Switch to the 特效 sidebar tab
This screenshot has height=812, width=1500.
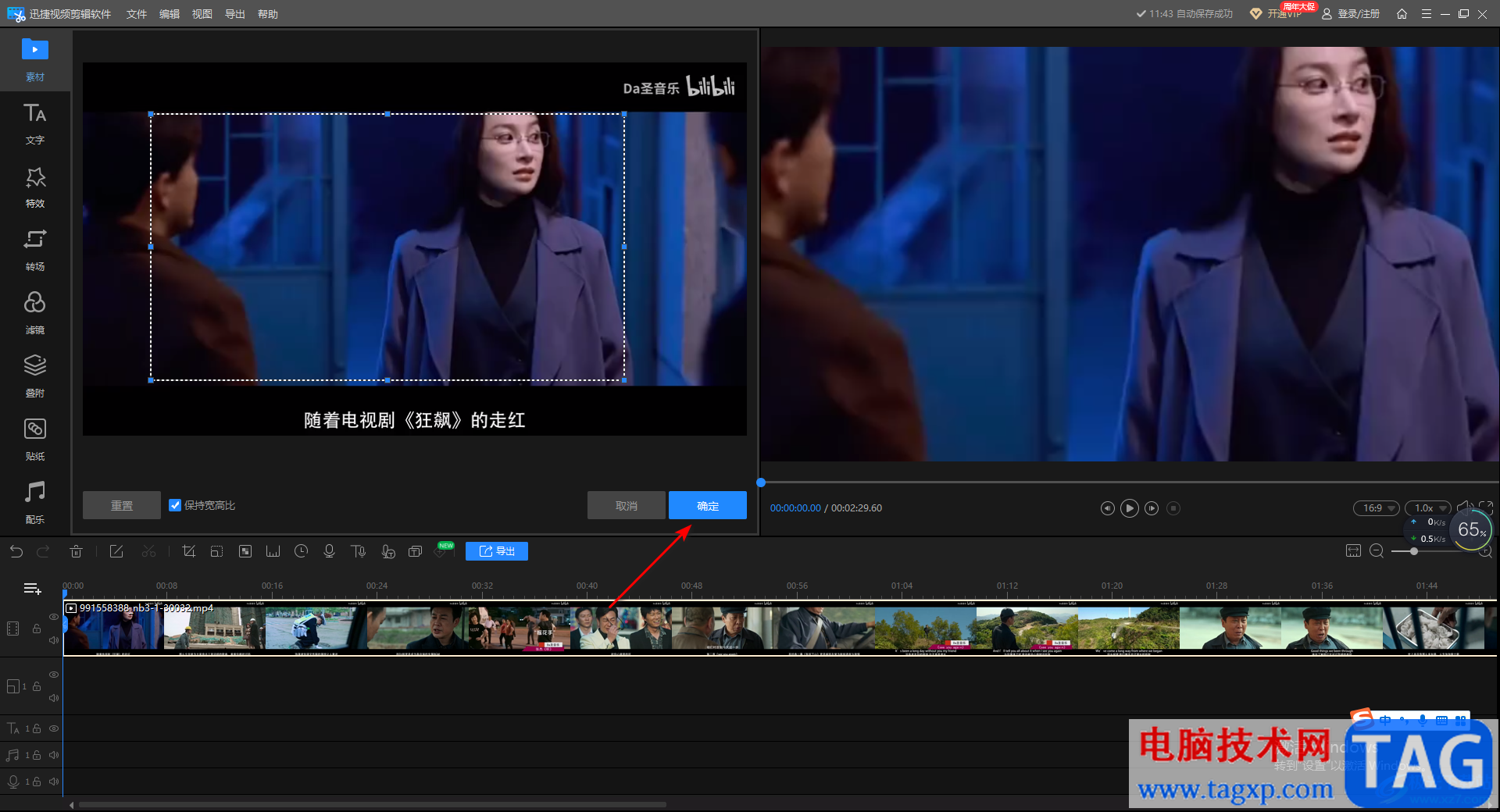(x=35, y=187)
